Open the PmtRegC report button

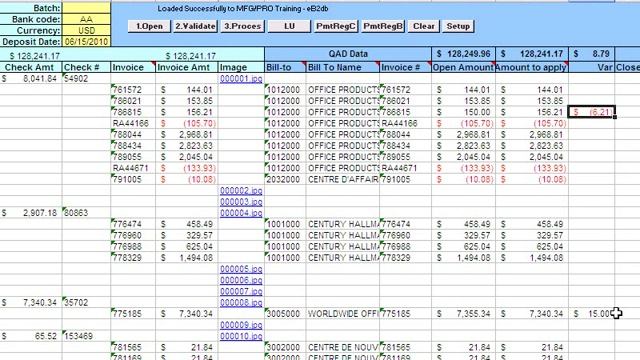[336, 26]
